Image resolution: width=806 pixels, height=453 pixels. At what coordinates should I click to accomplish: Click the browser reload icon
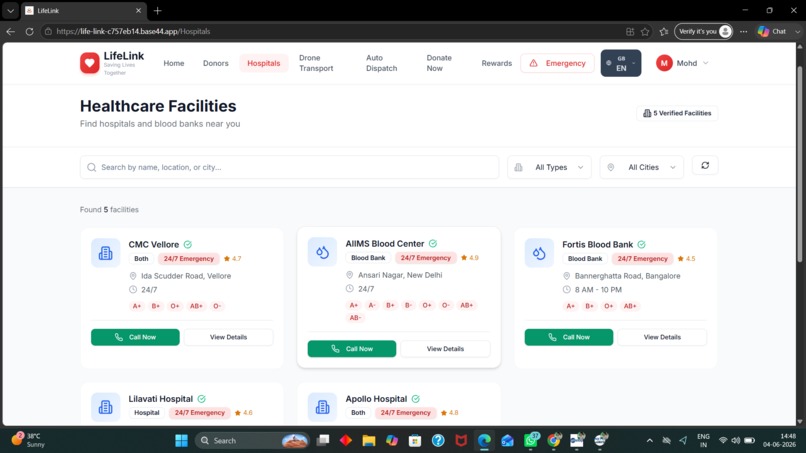[29, 31]
